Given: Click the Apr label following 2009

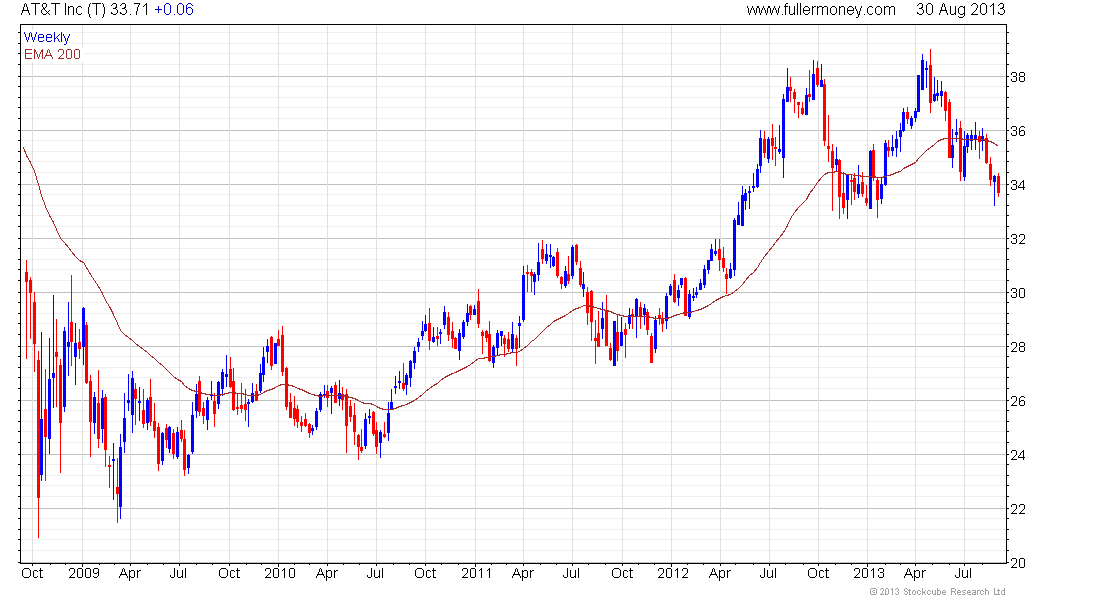Looking at the screenshot, I should [130, 574].
